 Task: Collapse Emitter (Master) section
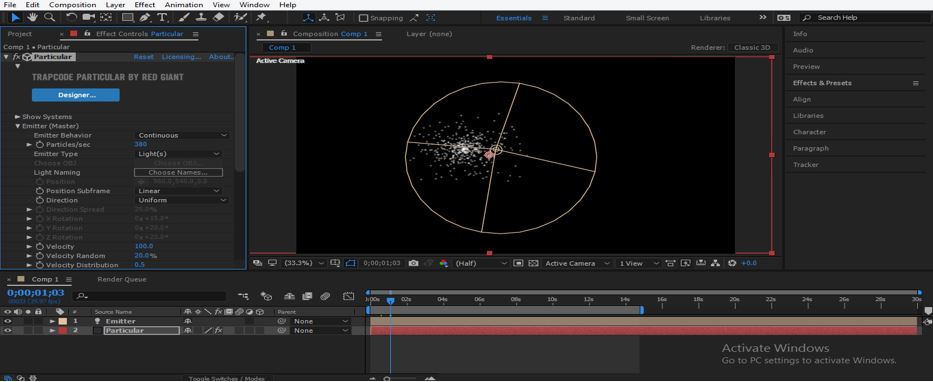18,126
